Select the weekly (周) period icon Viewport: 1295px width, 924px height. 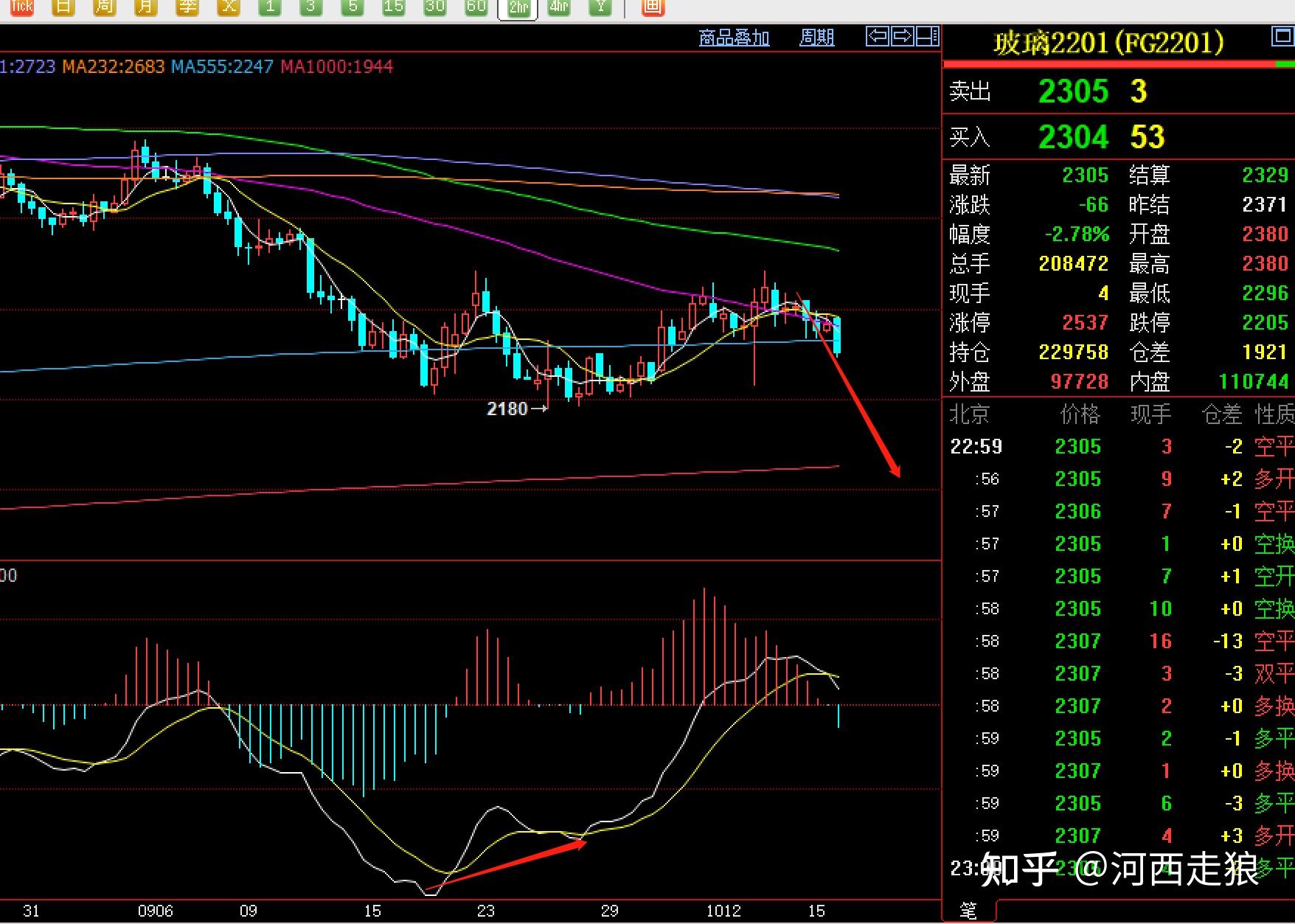click(x=105, y=7)
